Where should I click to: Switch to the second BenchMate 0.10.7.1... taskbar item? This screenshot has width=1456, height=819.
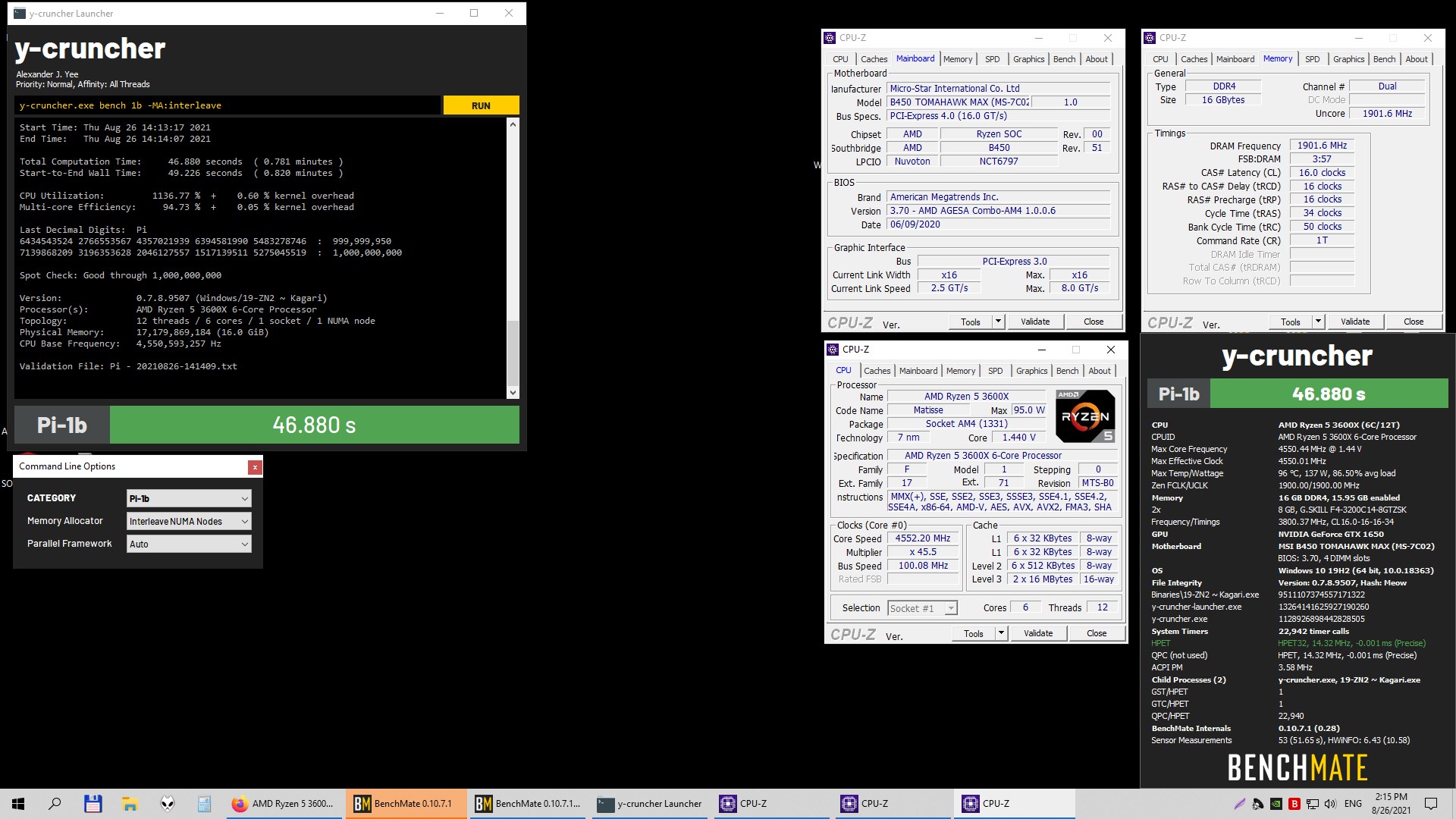(x=527, y=804)
